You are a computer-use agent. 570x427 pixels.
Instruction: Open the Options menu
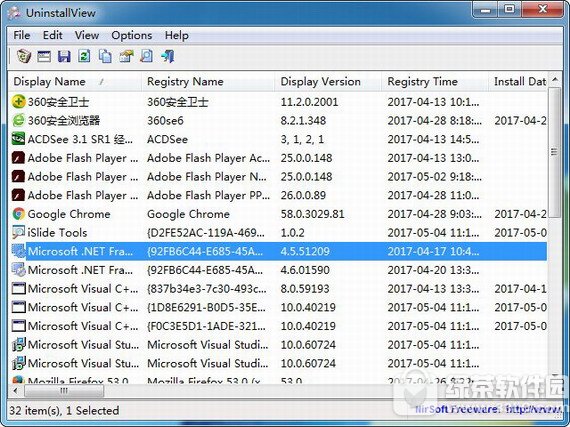point(132,35)
